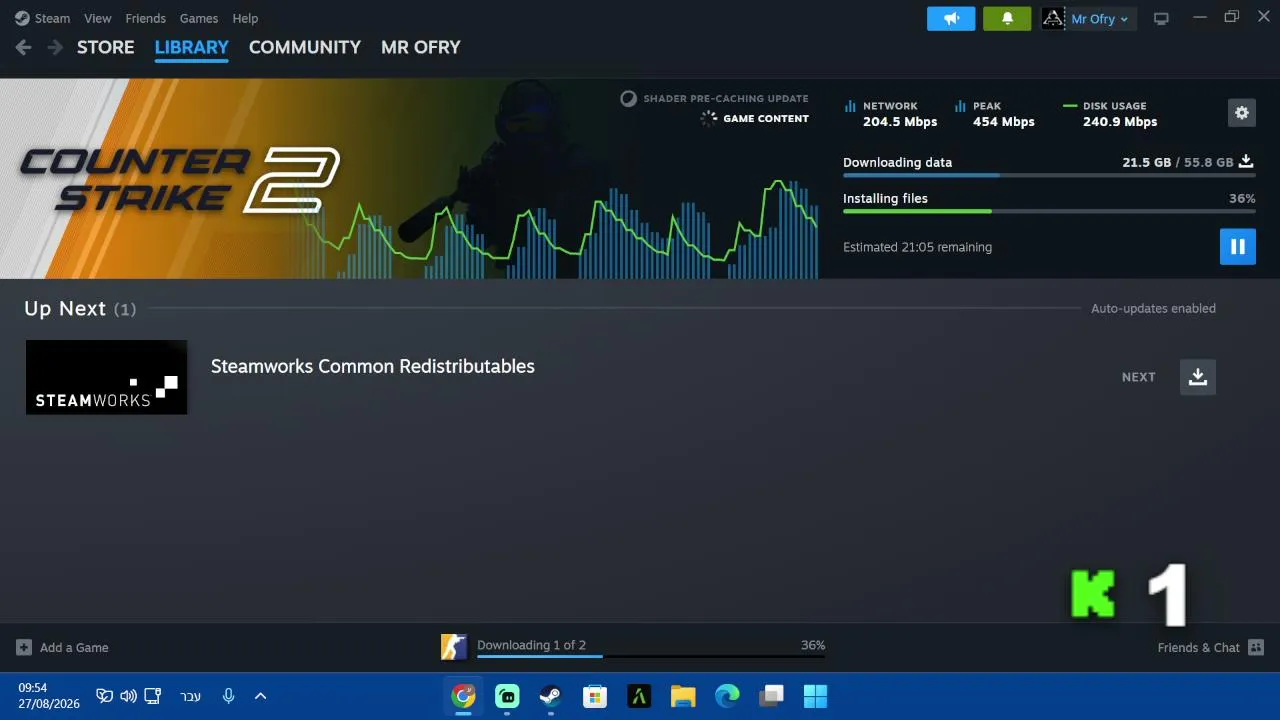The image size is (1280, 720).
Task: Click the Estimated 21:05 remaining text
Action: point(918,247)
